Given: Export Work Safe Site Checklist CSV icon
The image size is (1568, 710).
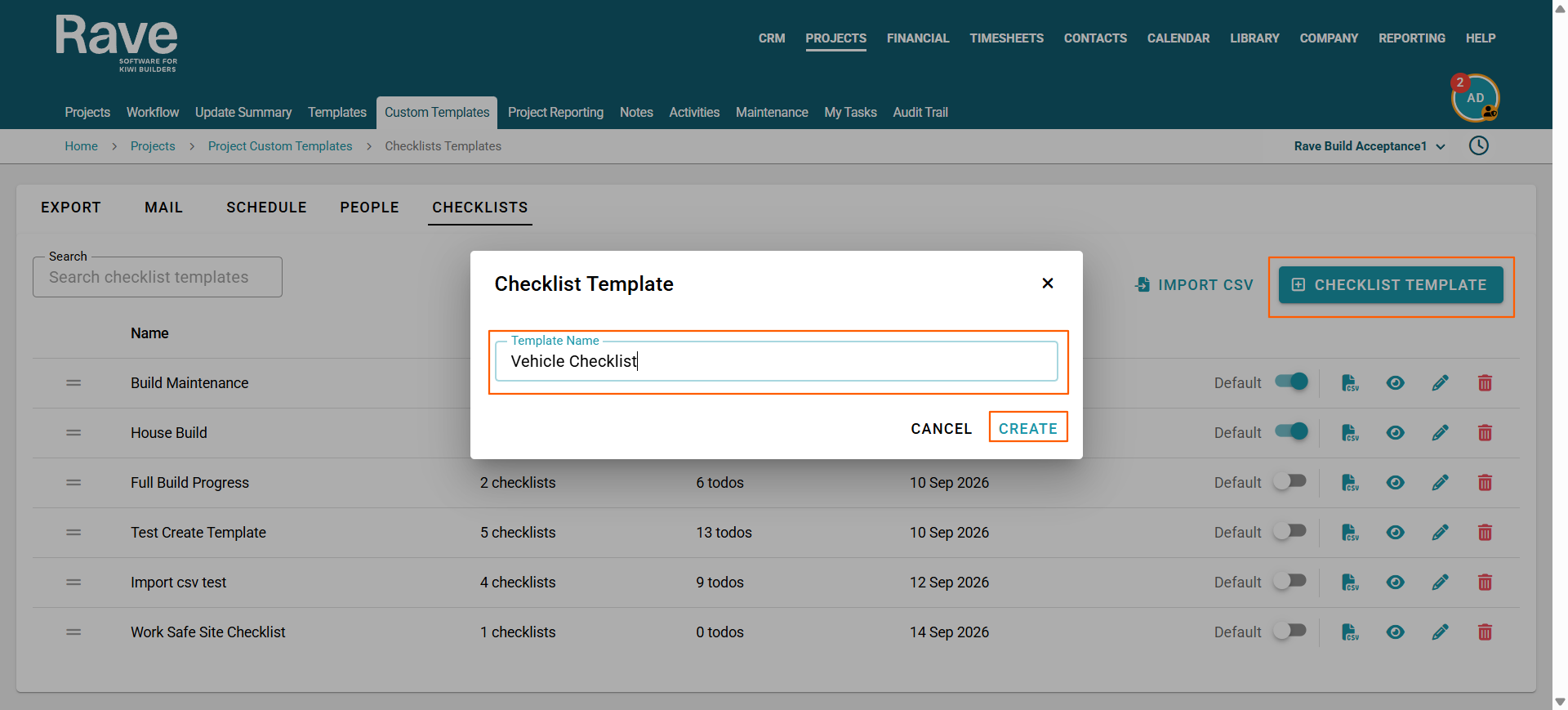Looking at the screenshot, I should (x=1350, y=632).
